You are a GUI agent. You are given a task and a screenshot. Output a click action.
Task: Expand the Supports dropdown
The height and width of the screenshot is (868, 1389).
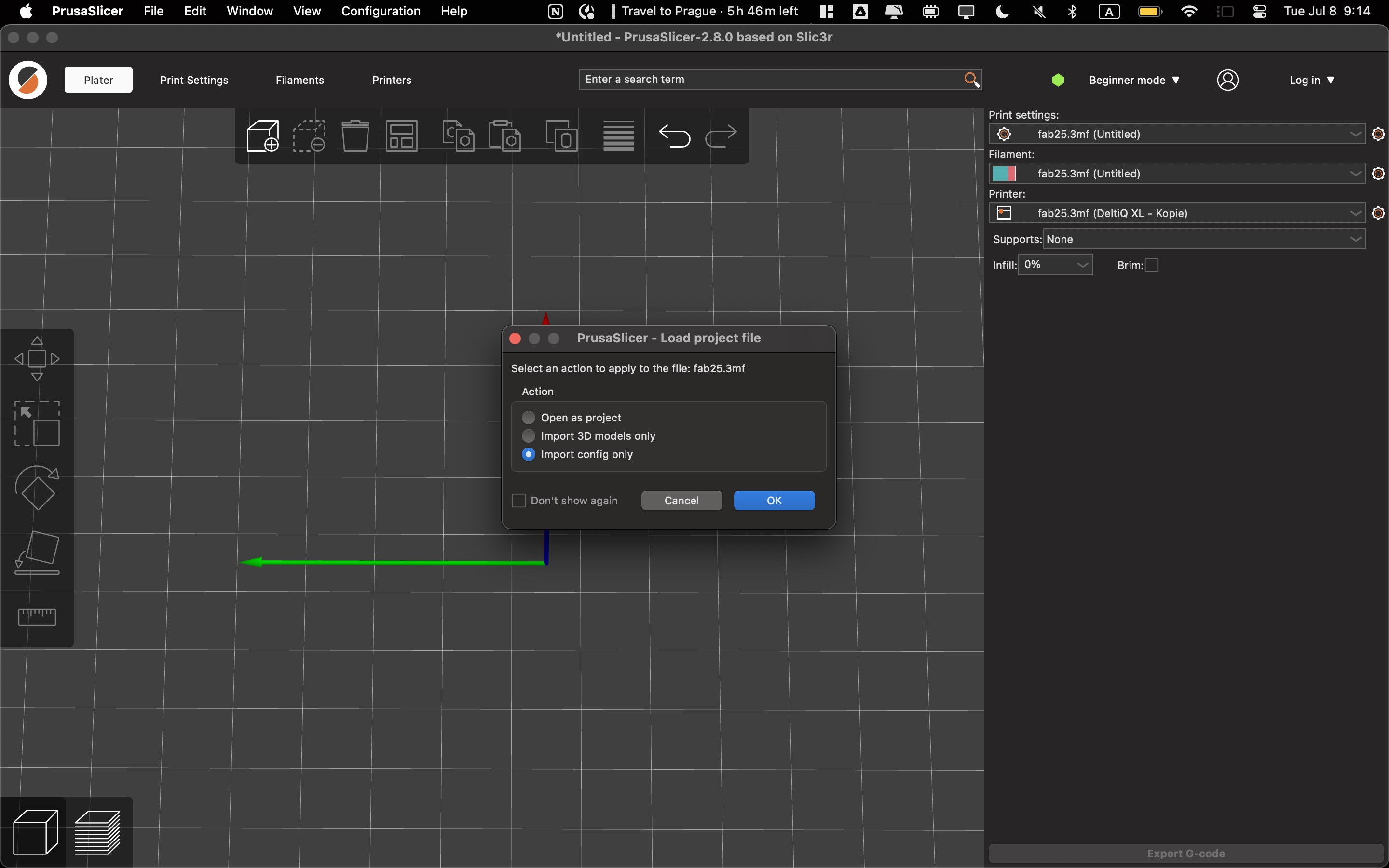tap(1204, 239)
